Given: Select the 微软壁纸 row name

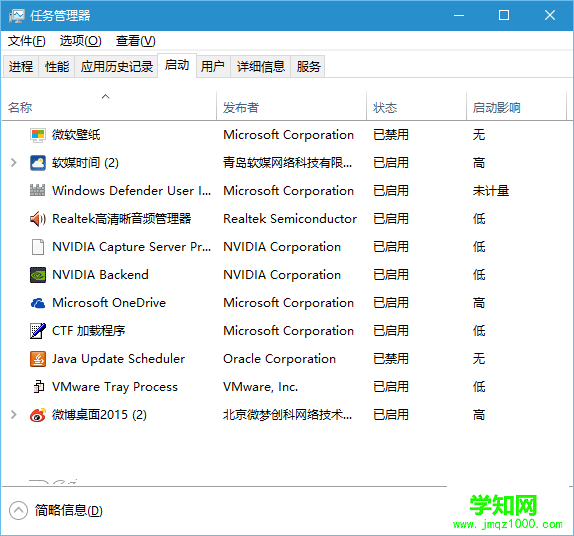Looking at the screenshot, I should pyautogui.click(x=76, y=135).
